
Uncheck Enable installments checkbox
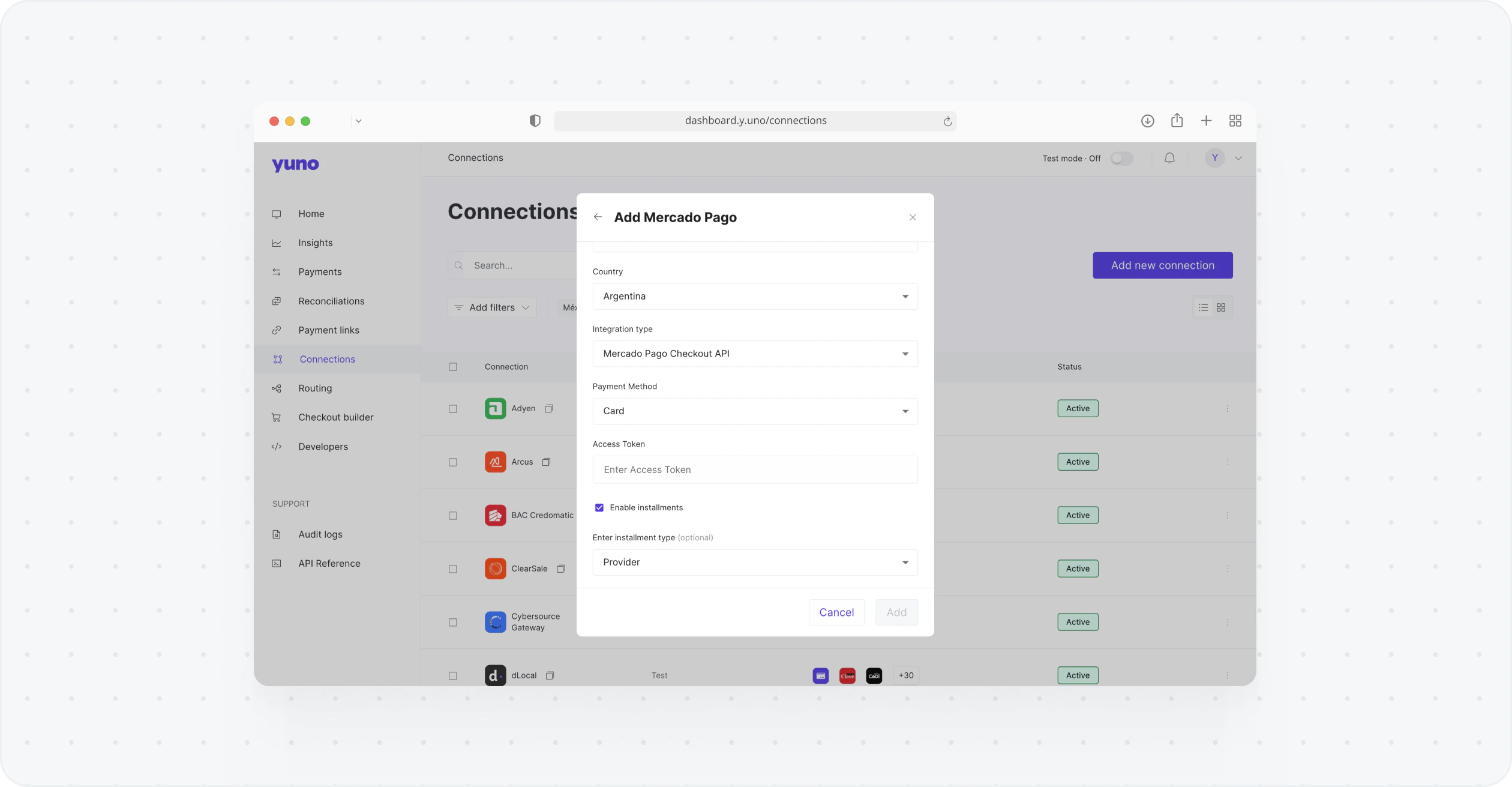tap(599, 508)
